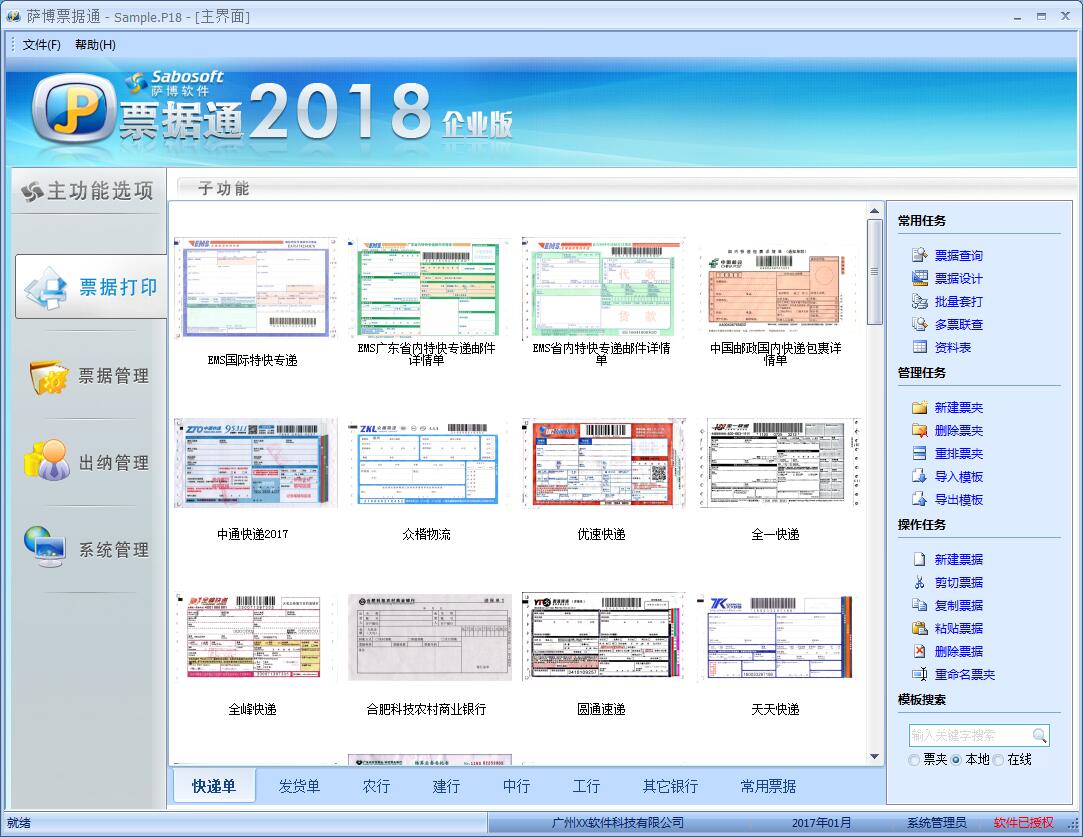The width and height of the screenshot is (1083, 837).
Task: Select the 全峰快递 template thumbnail
Action: point(255,637)
